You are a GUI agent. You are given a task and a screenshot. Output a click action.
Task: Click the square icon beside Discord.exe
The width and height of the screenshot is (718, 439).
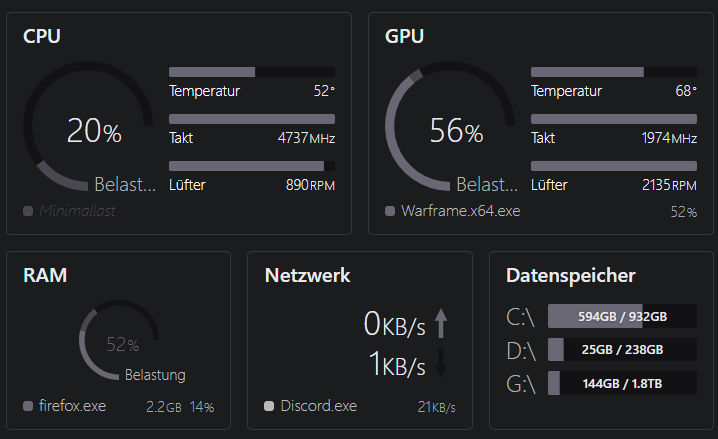(x=269, y=406)
